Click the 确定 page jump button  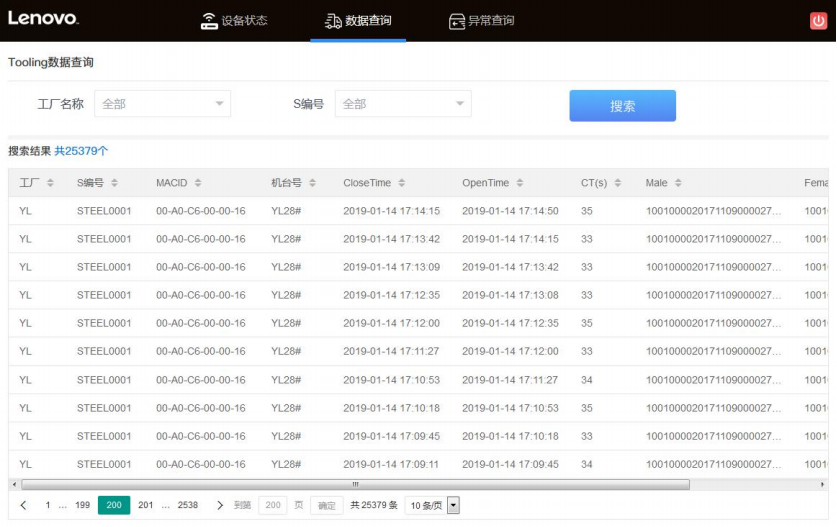(327, 505)
